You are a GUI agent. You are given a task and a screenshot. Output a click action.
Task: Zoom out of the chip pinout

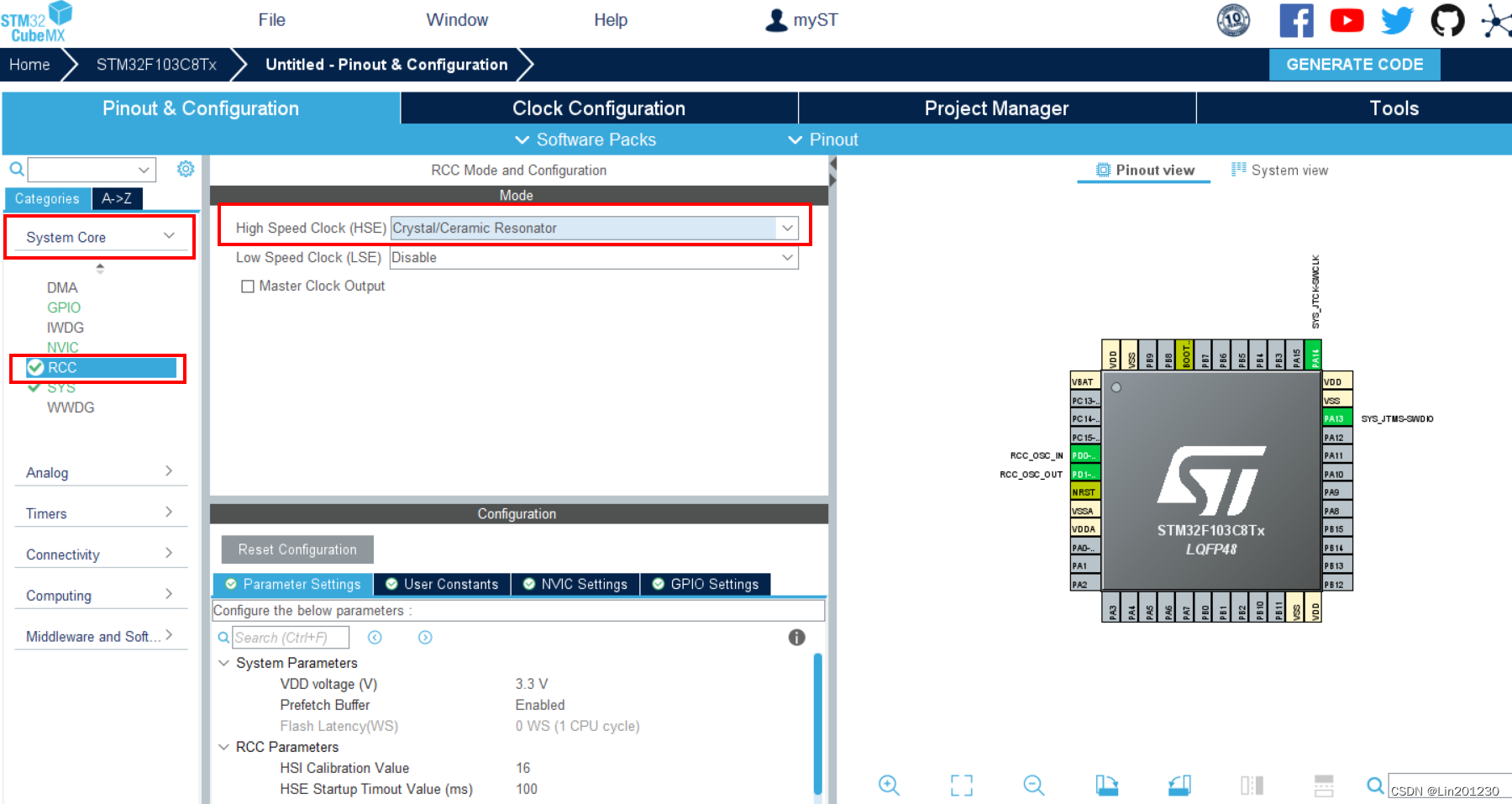click(1034, 785)
